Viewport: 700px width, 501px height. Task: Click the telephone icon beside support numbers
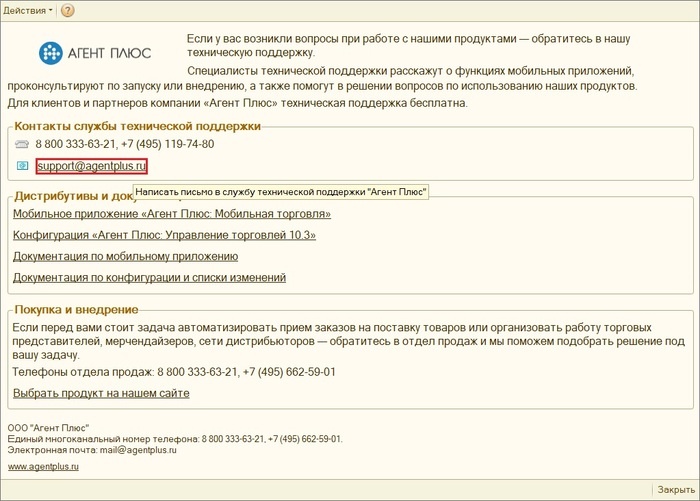tap(21, 144)
